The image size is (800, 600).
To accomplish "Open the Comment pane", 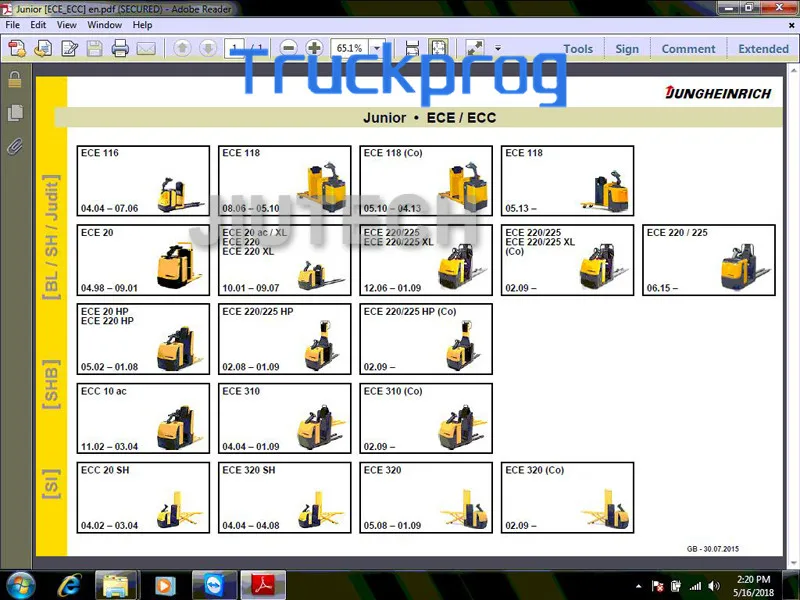I will click(688, 49).
